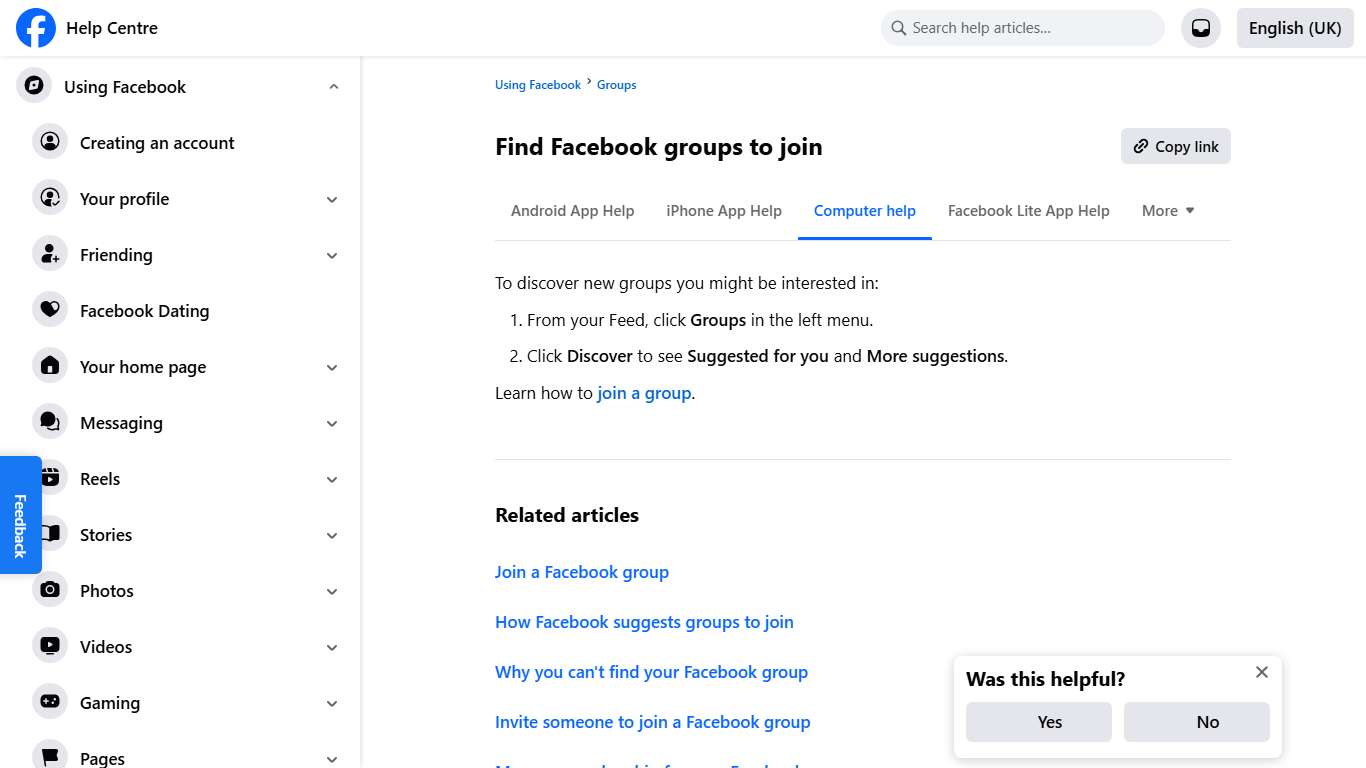Click the Facebook logo icon
The image size is (1366, 768).
tap(35, 28)
